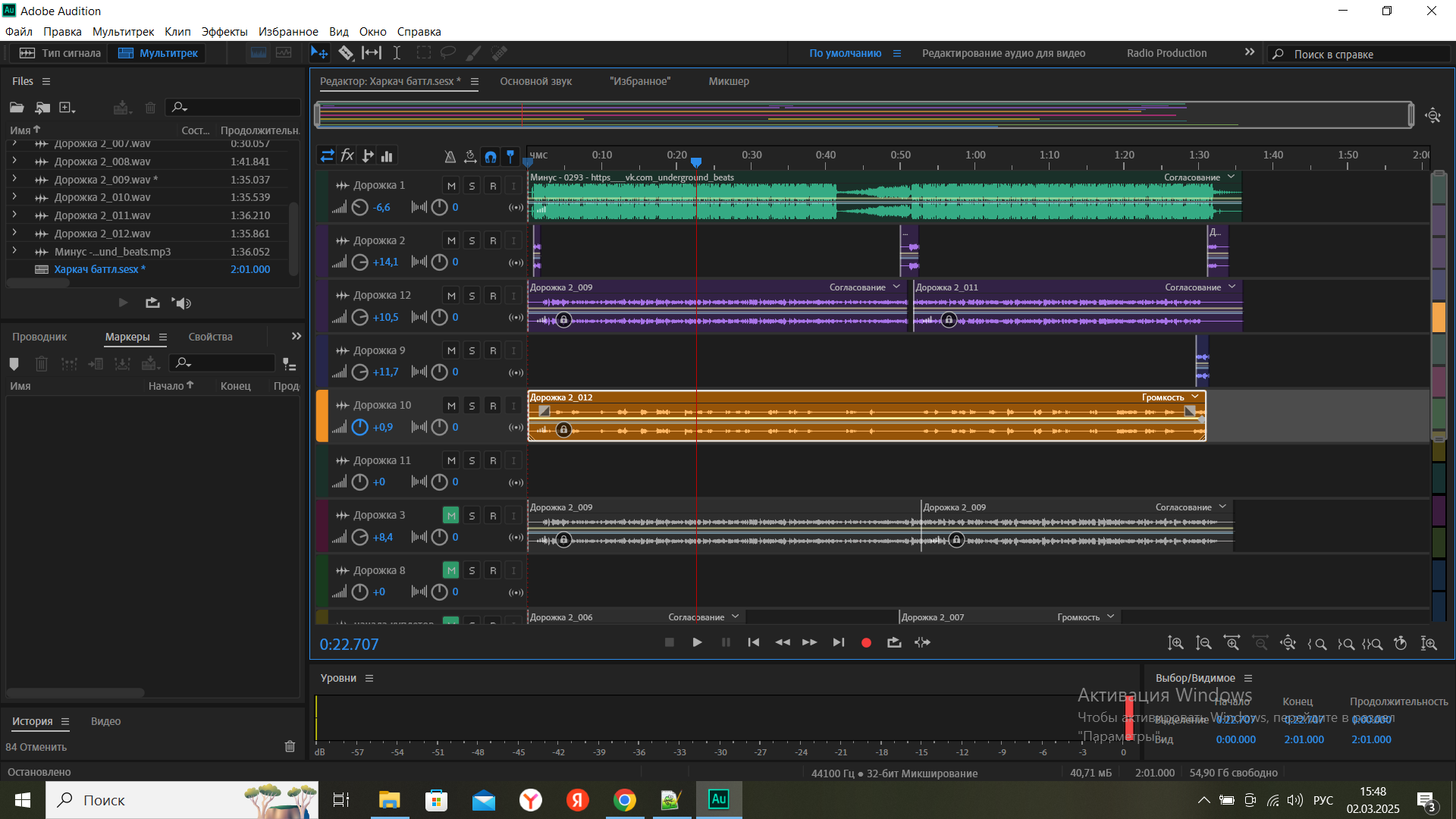Image resolution: width=1456 pixels, height=819 pixels.
Task: Pause playback button
Action: tap(726, 643)
